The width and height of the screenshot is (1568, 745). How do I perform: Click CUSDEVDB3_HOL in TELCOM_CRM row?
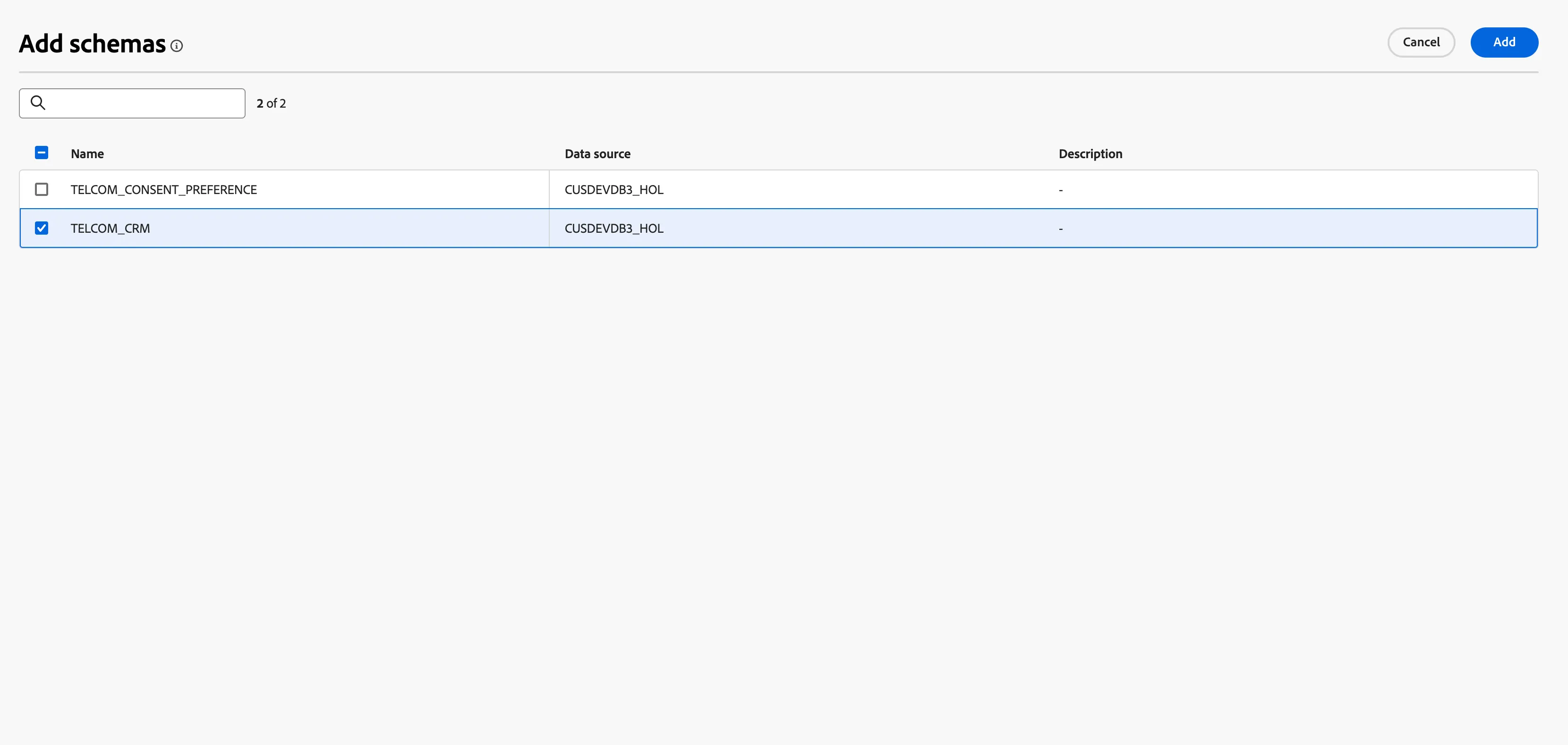pos(614,228)
